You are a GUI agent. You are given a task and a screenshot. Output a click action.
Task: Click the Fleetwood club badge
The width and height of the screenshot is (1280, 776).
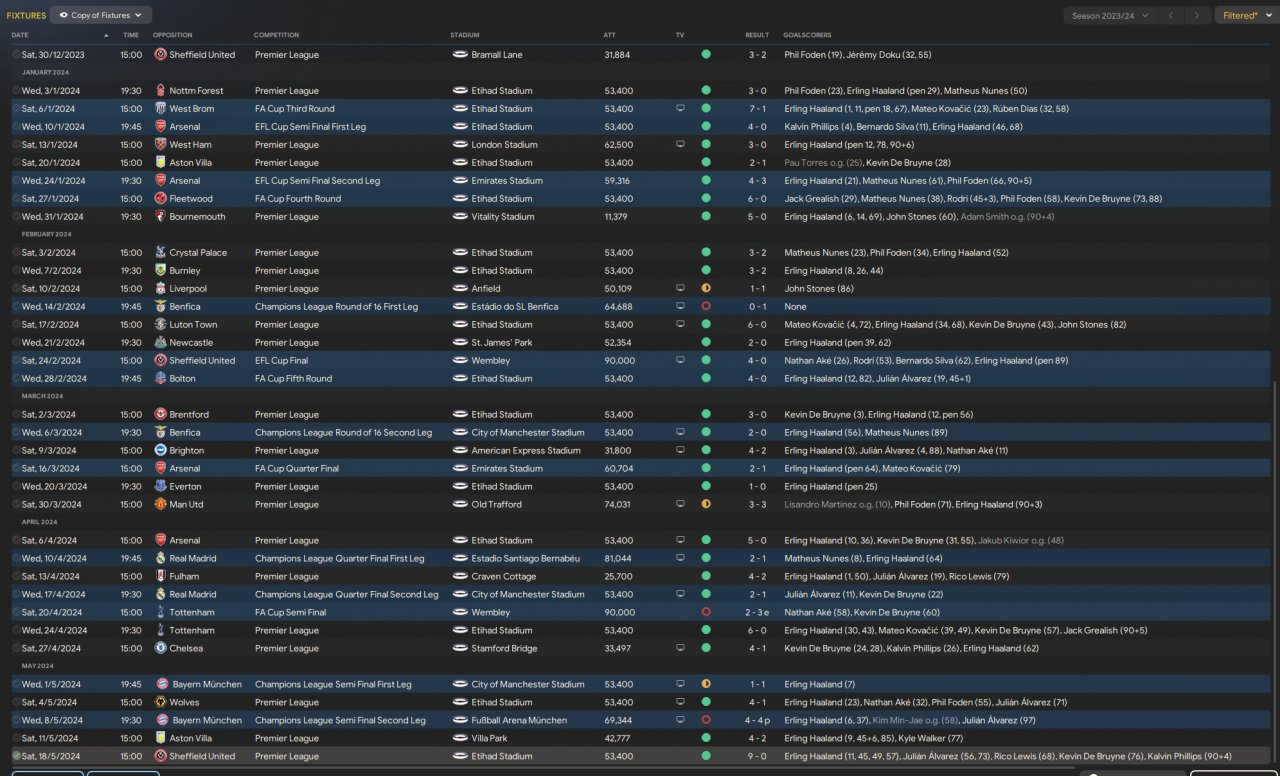161,199
